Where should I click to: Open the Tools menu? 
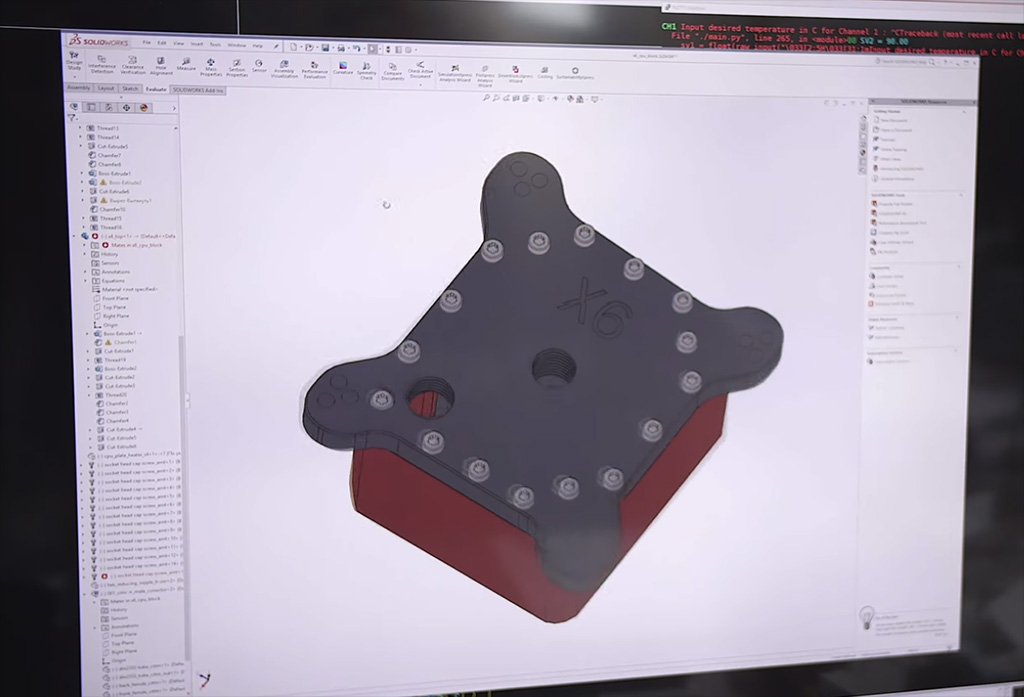[x=215, y=44]
